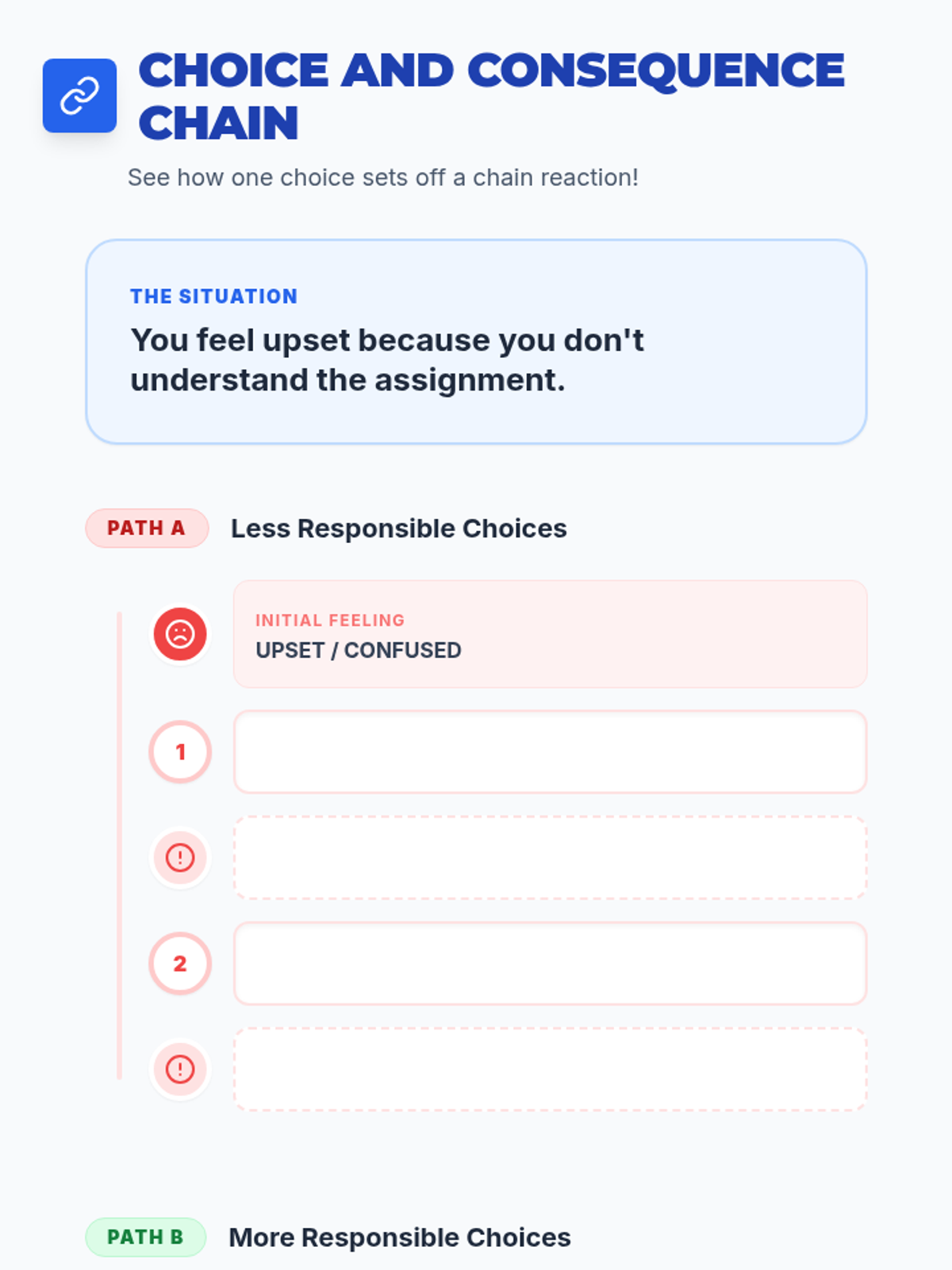Viewport: 952px width, 1270px height.
Task: Click the Choice and Consequence Chain title
Action: (x=491, y=96)
